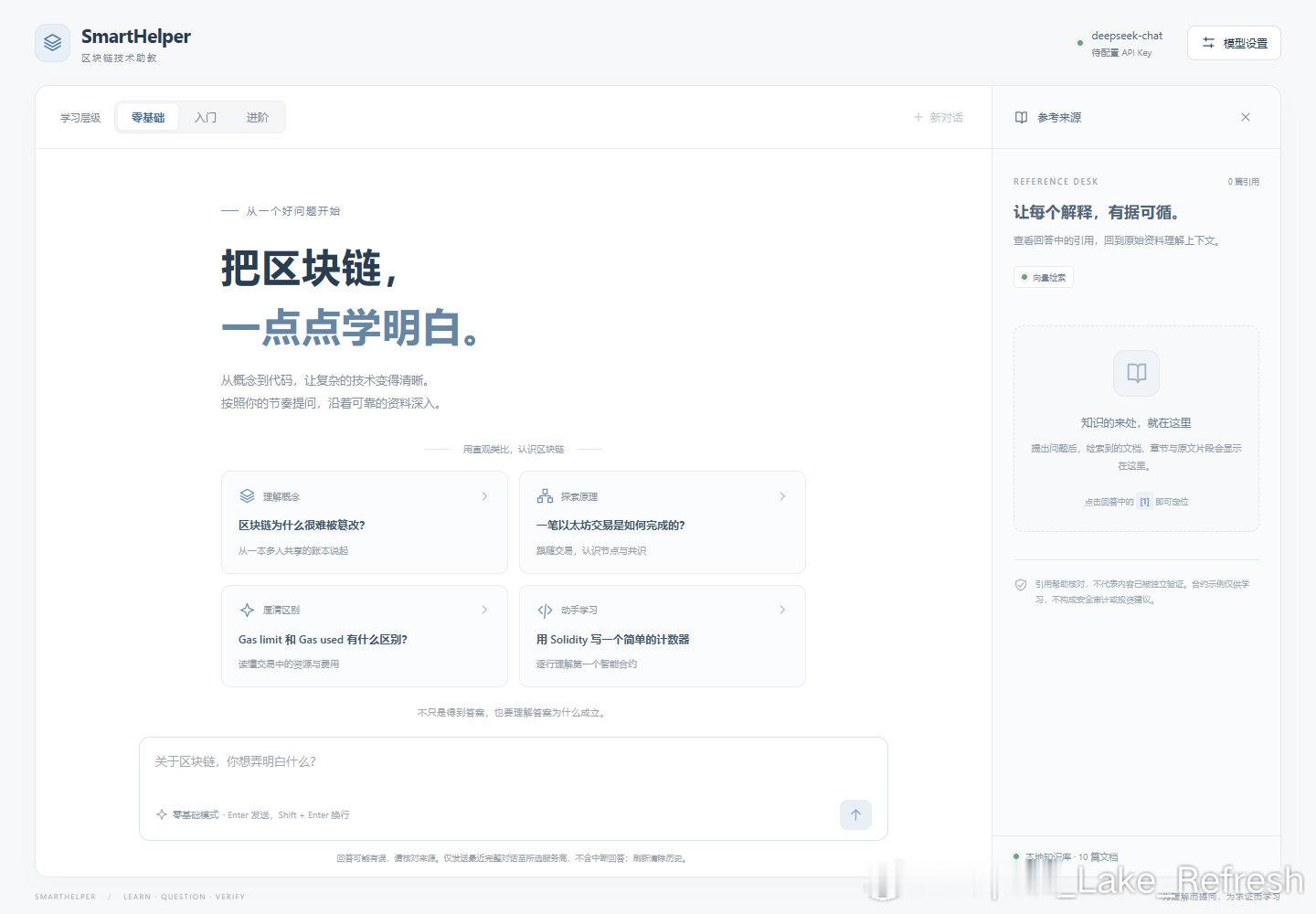Click the 用直观类比，认识区块链 divider label
Screen dimensions: 1316x914
tap(514, 450)
